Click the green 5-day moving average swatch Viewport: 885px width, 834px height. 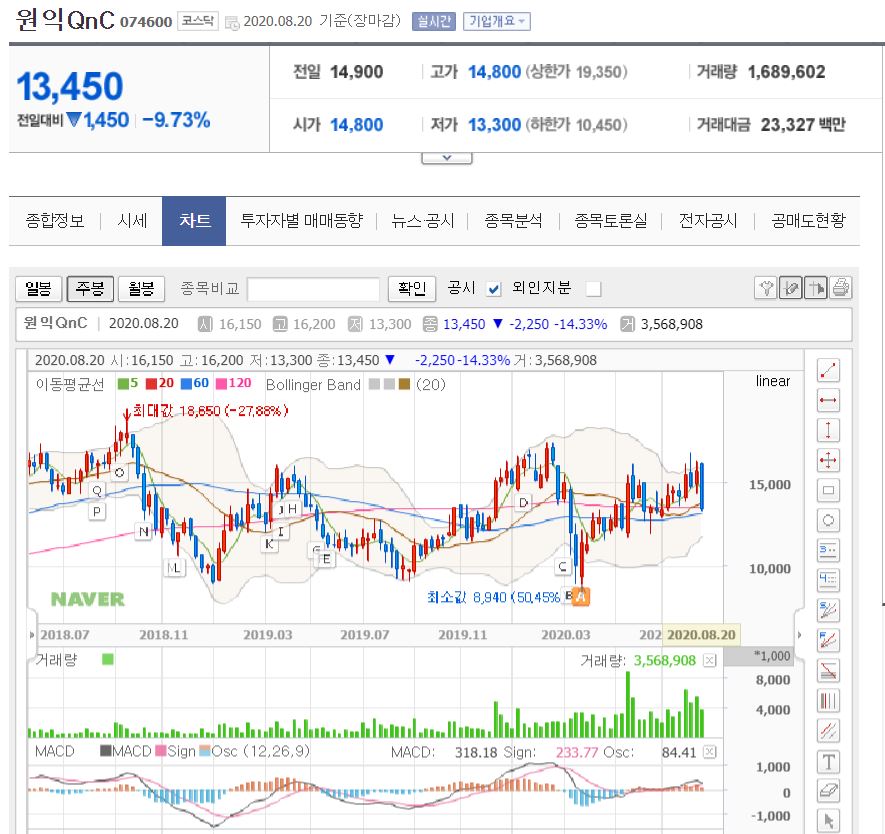pyautogui.click(x=123, y=384)
